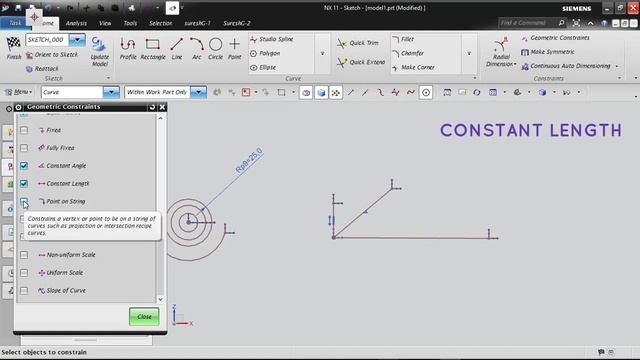Open the dialog settings gear icon

click(x=18, y=107)
